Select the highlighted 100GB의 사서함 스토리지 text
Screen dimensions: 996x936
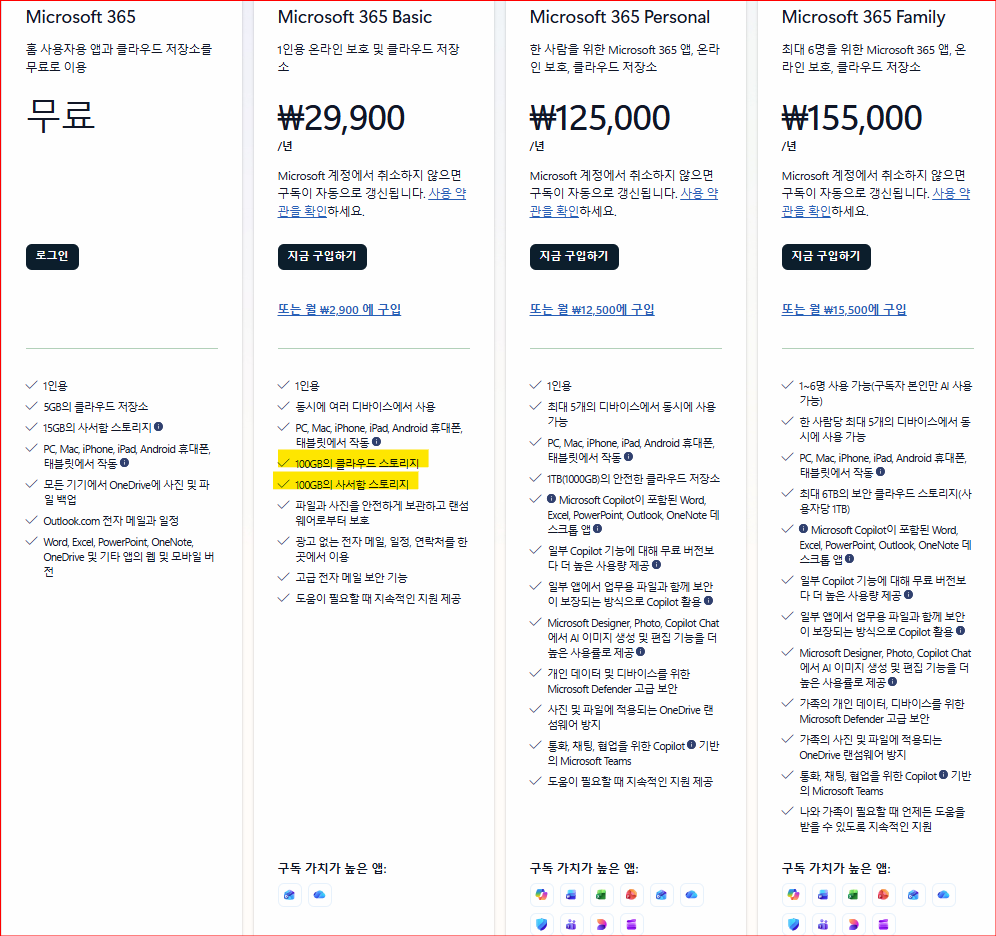352,484
